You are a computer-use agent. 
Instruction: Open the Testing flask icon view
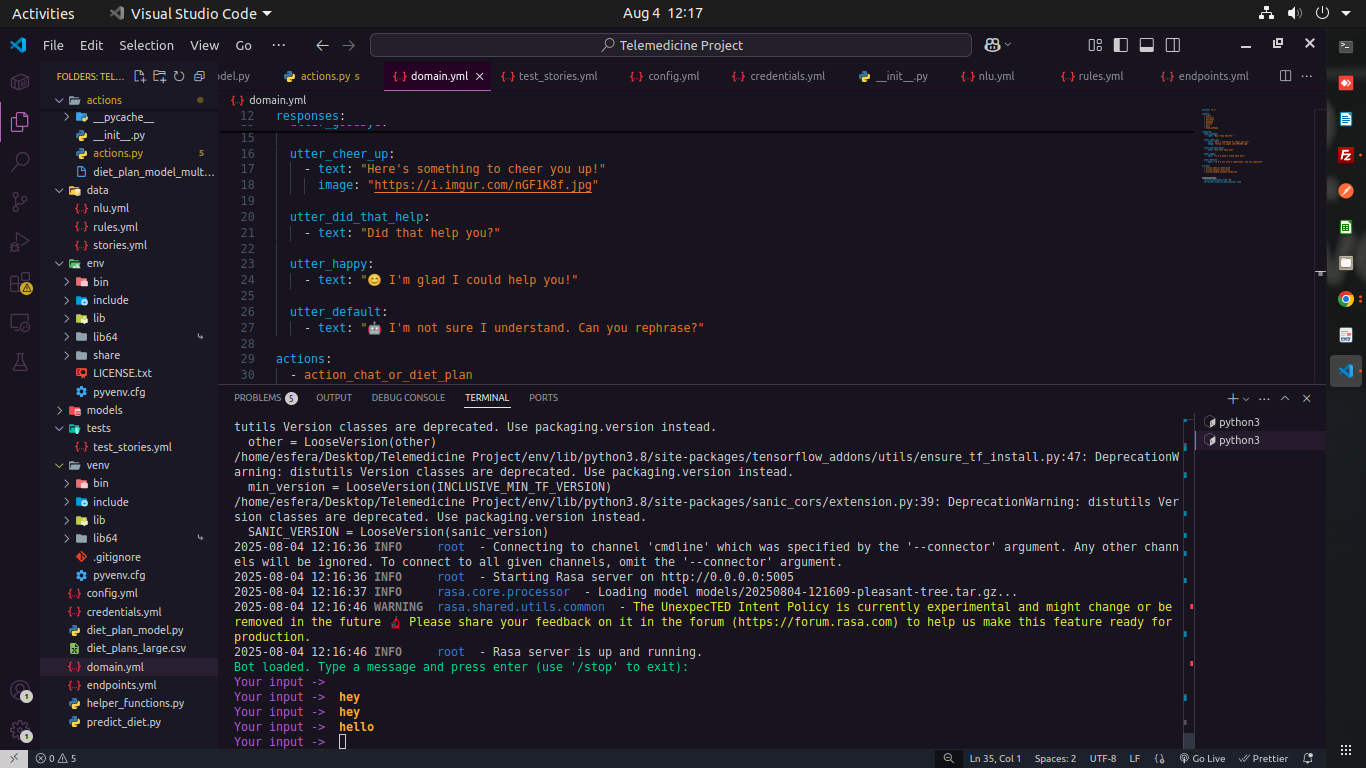pos(19,362)
